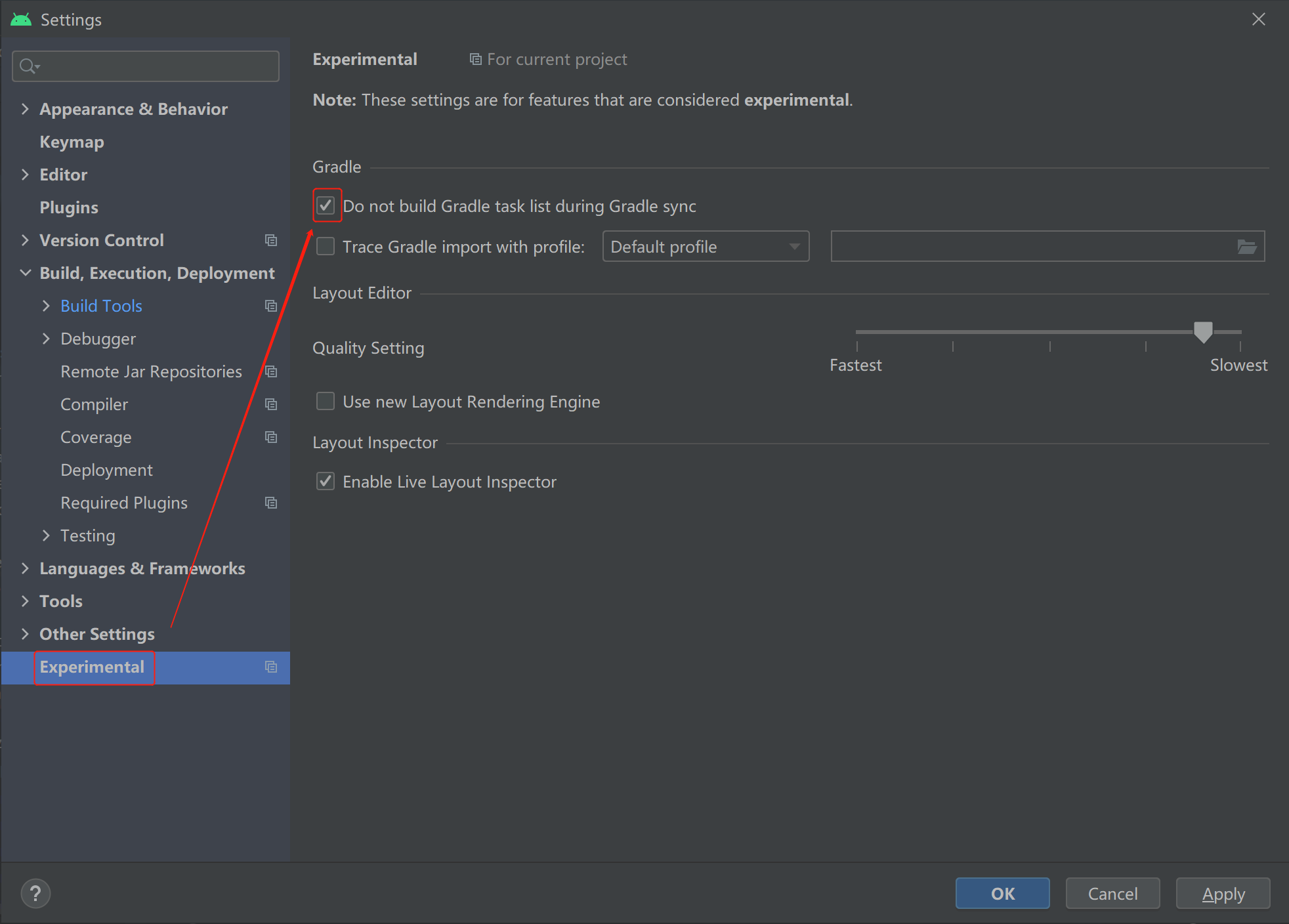Open the Default profile dropdown
This screenshot has width=1289, height=924.
point(706,247)
